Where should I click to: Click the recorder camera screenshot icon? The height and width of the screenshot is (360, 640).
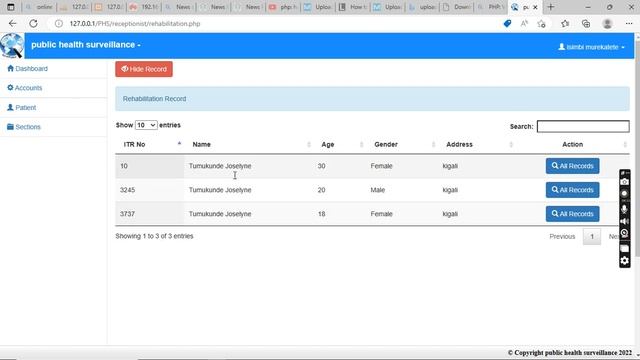coord(624,182)
